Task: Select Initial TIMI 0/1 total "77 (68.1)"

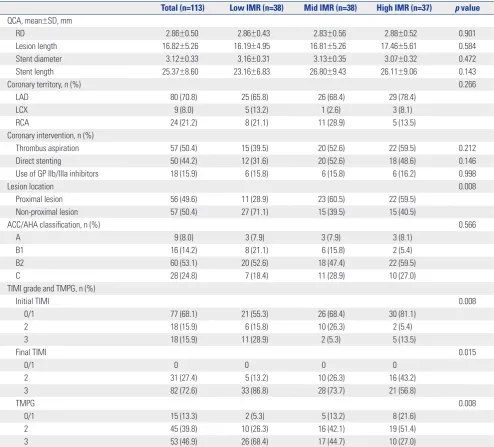Action: 184,314
